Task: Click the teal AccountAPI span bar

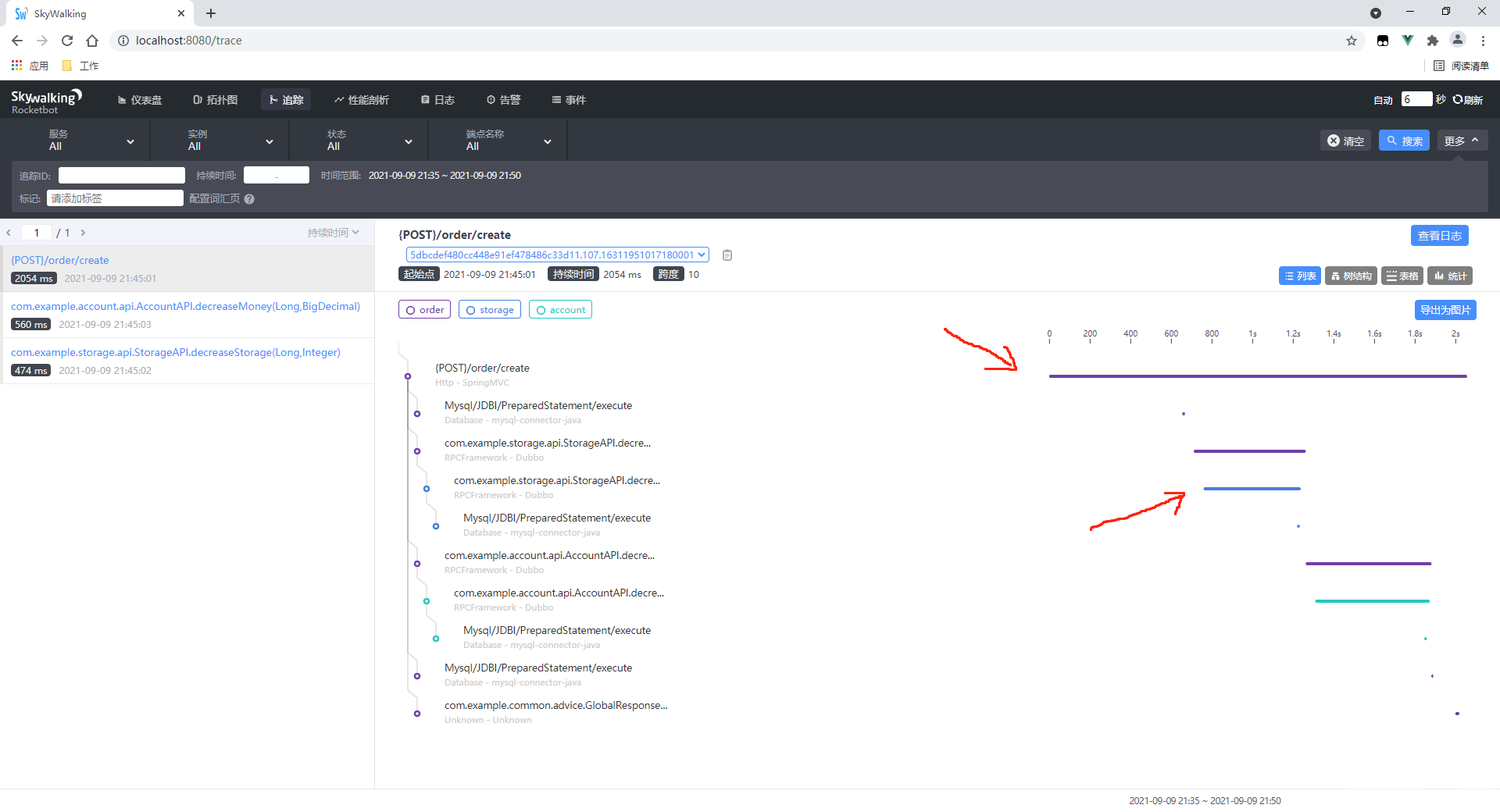Action: pos(1373,601)
